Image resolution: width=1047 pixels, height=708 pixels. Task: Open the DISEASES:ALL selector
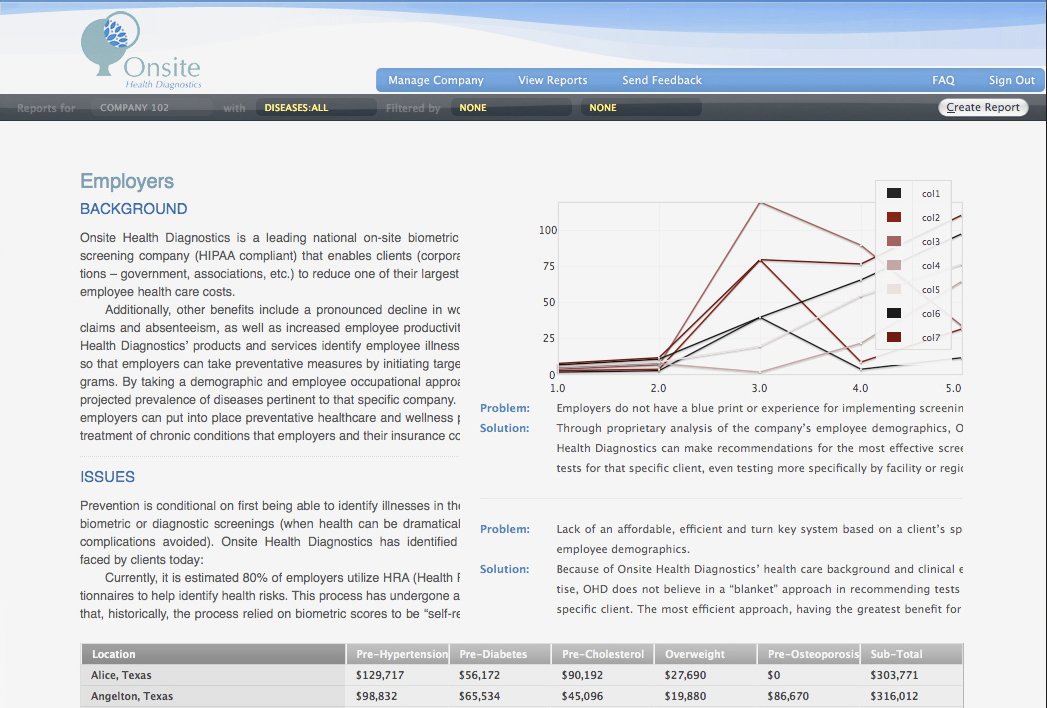(x=315, y=108)
